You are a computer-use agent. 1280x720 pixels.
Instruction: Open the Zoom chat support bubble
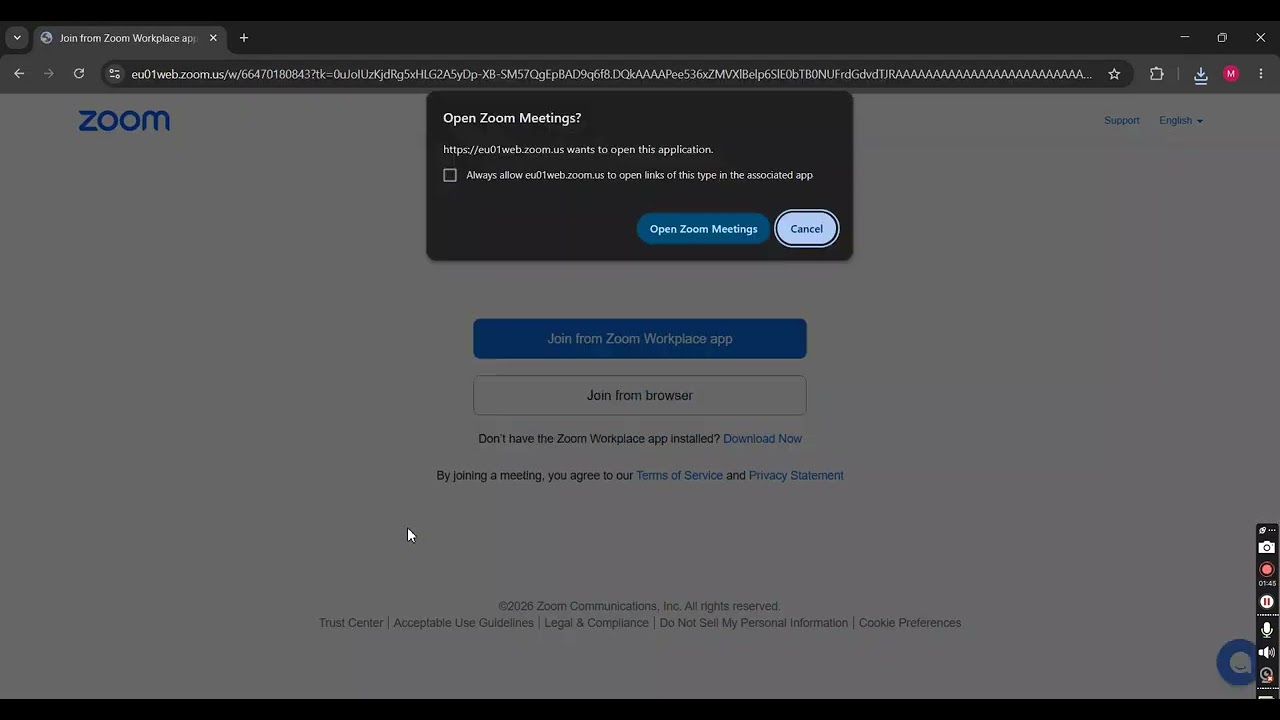click(1238, 662)
